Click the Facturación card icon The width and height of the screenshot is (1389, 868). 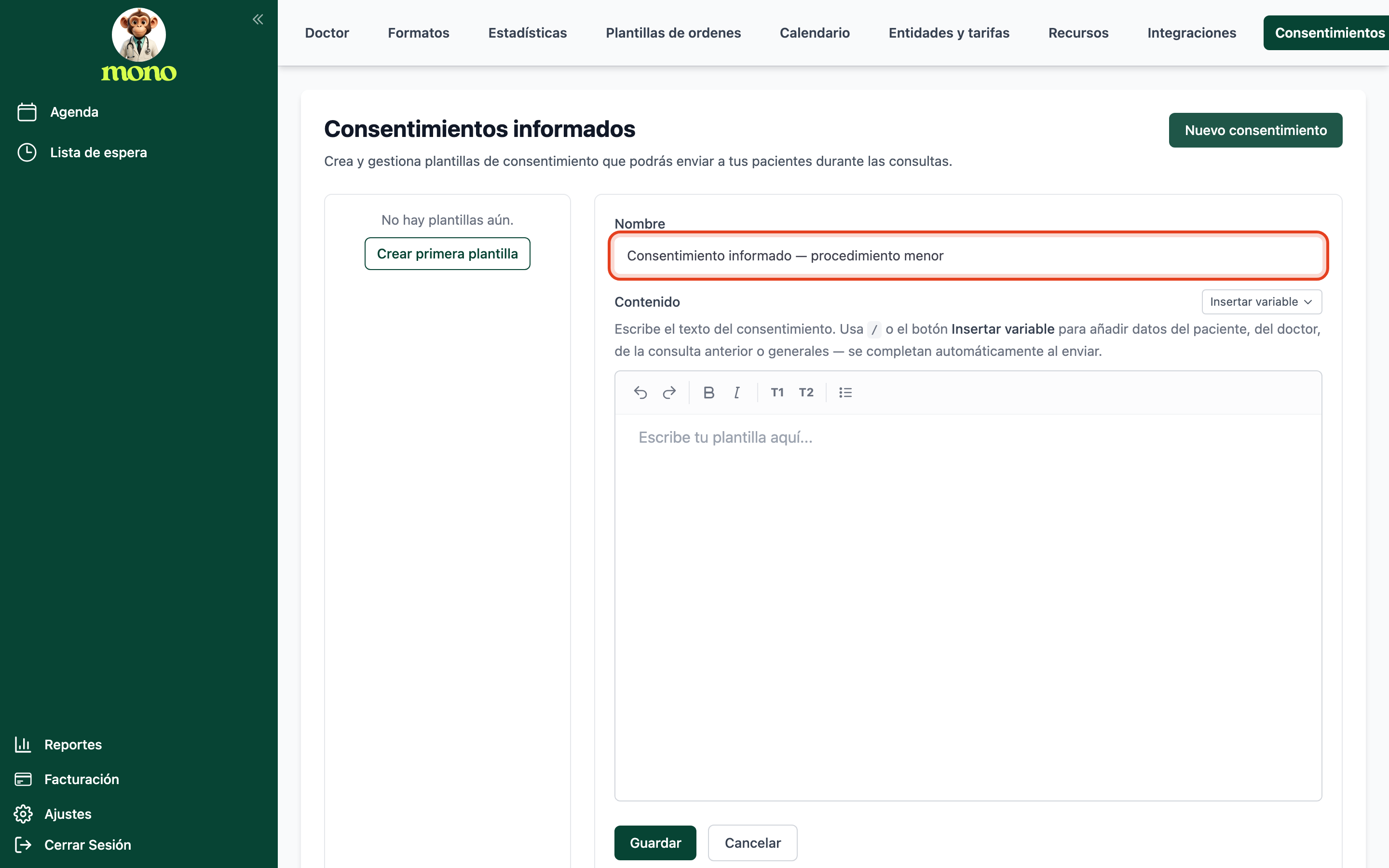(x=23, y=779)
